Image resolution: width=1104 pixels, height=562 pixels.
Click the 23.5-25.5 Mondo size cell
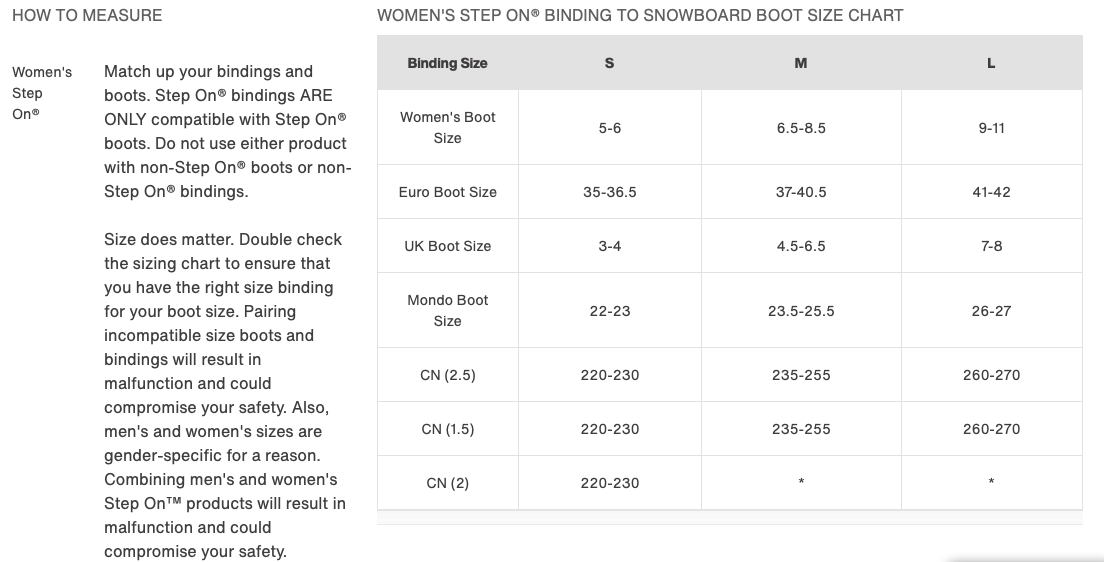[801, 311]
